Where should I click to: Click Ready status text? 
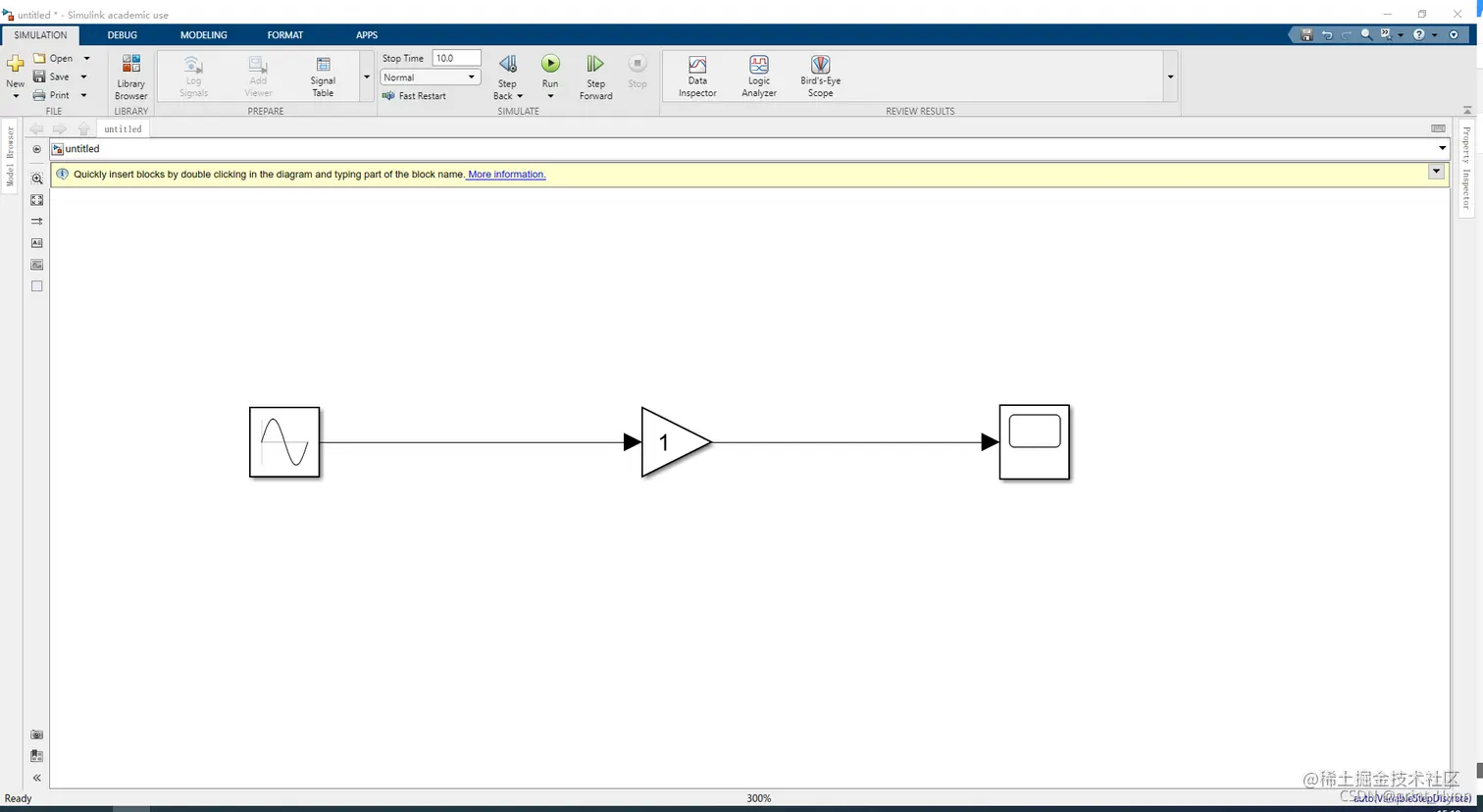[19, 798]
